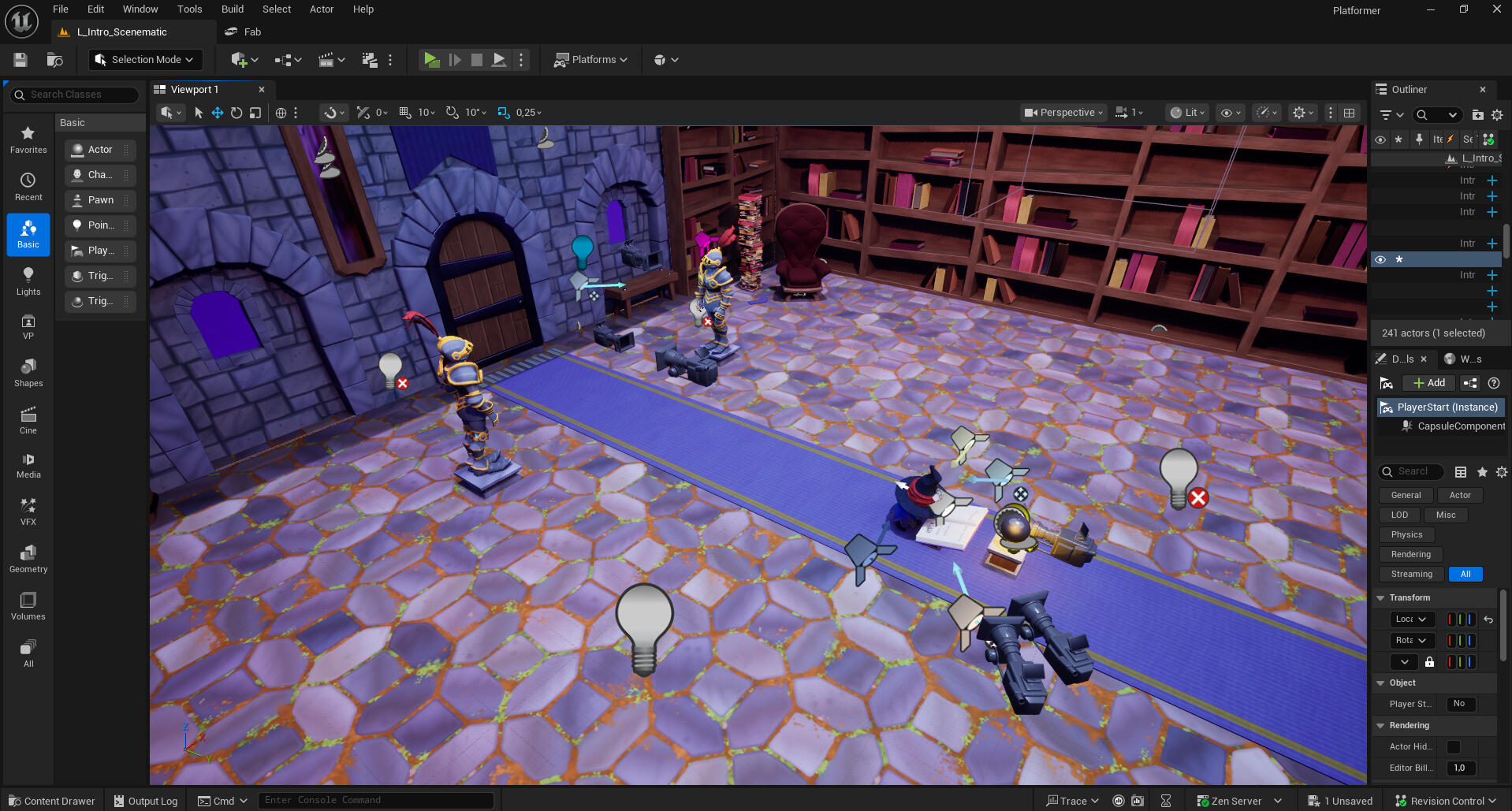Open the Platforms dropdown menu
1512x811 pixels.
click(x=590, y=60)
